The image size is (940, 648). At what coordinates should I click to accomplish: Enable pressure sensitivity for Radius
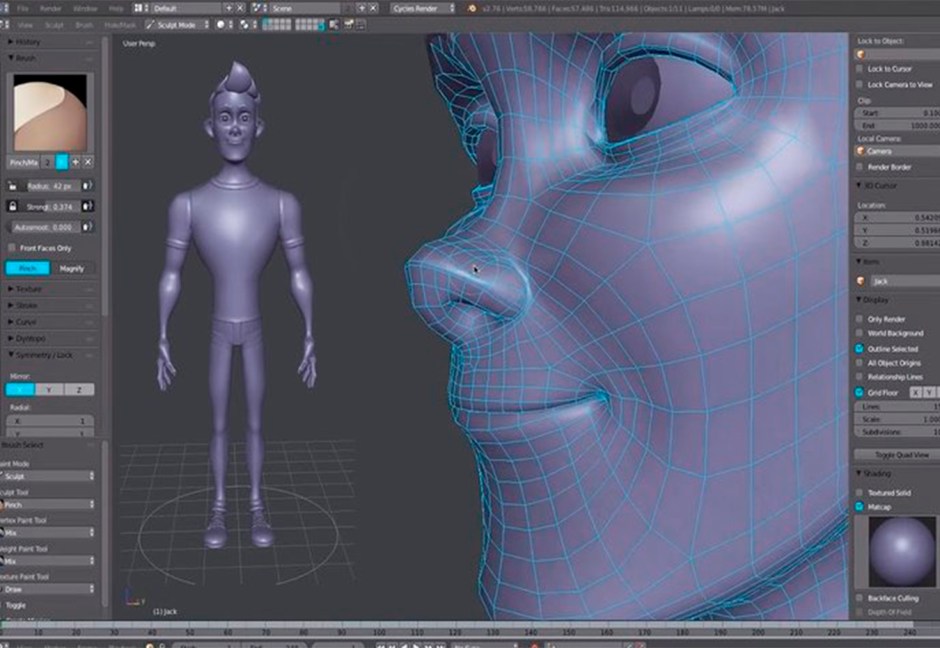click(x=88, y=185)
